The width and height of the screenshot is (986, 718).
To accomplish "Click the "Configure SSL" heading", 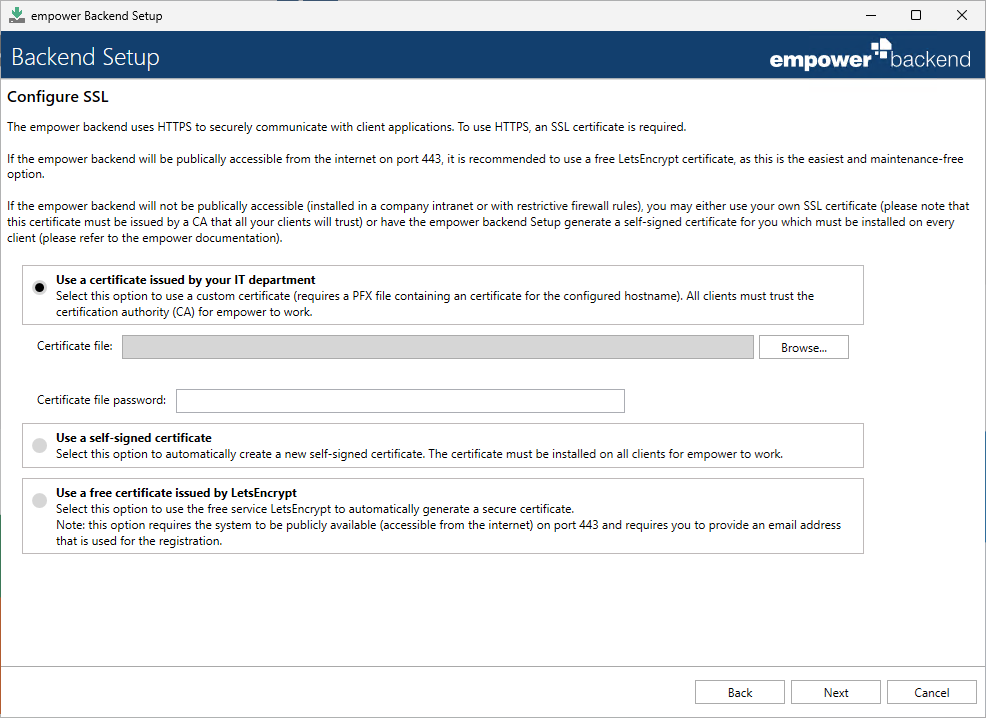I will click(58, 97).
